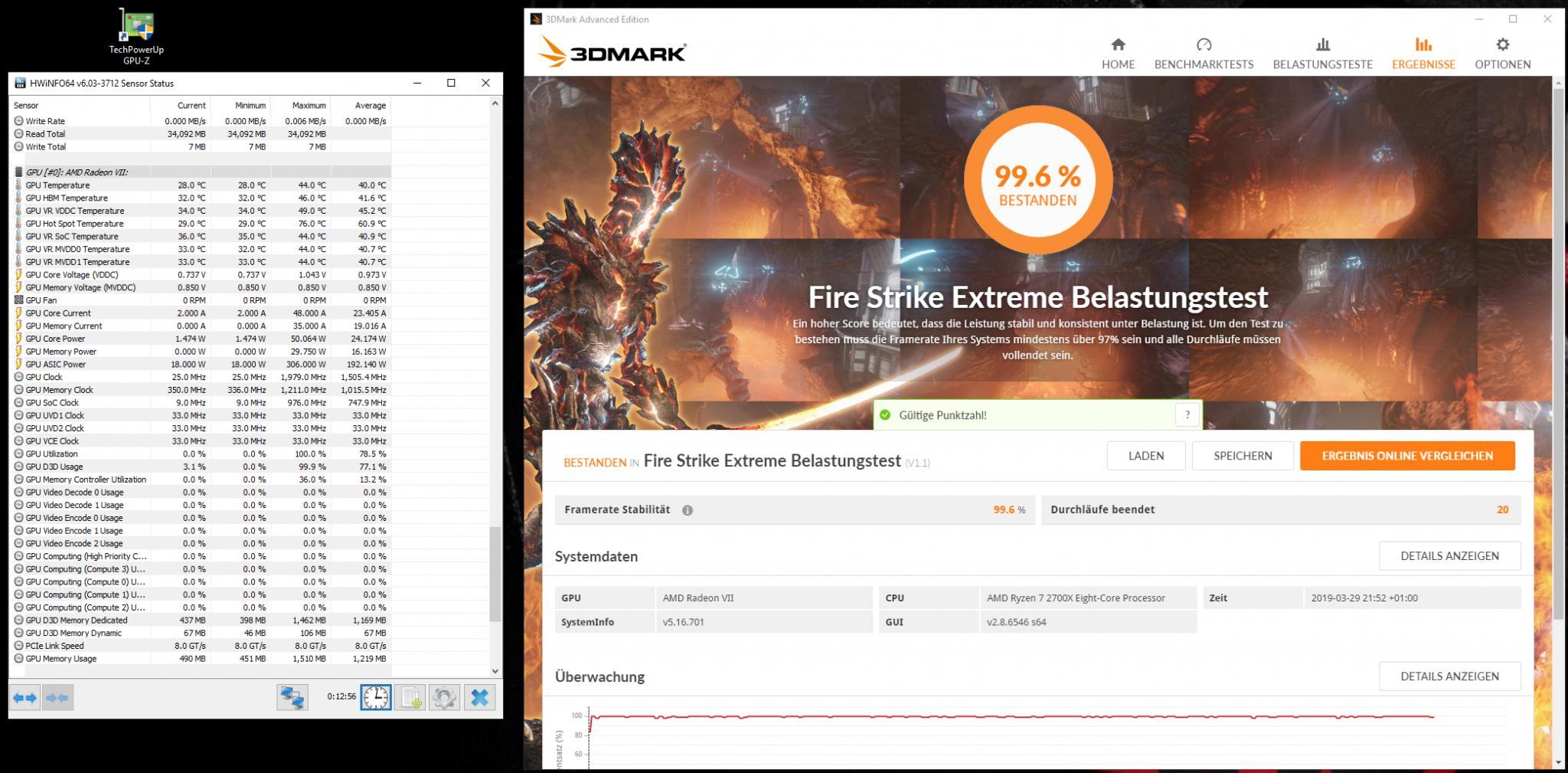Image resolution: width=1568 pixels, height=773 pixels.
Task: Click HWiNFO scrollbar up arrow
Action: pos(495,103)
